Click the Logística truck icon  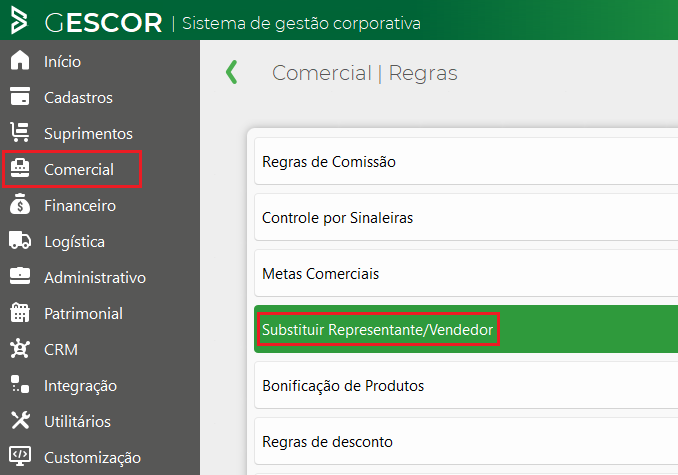[20, 240]
